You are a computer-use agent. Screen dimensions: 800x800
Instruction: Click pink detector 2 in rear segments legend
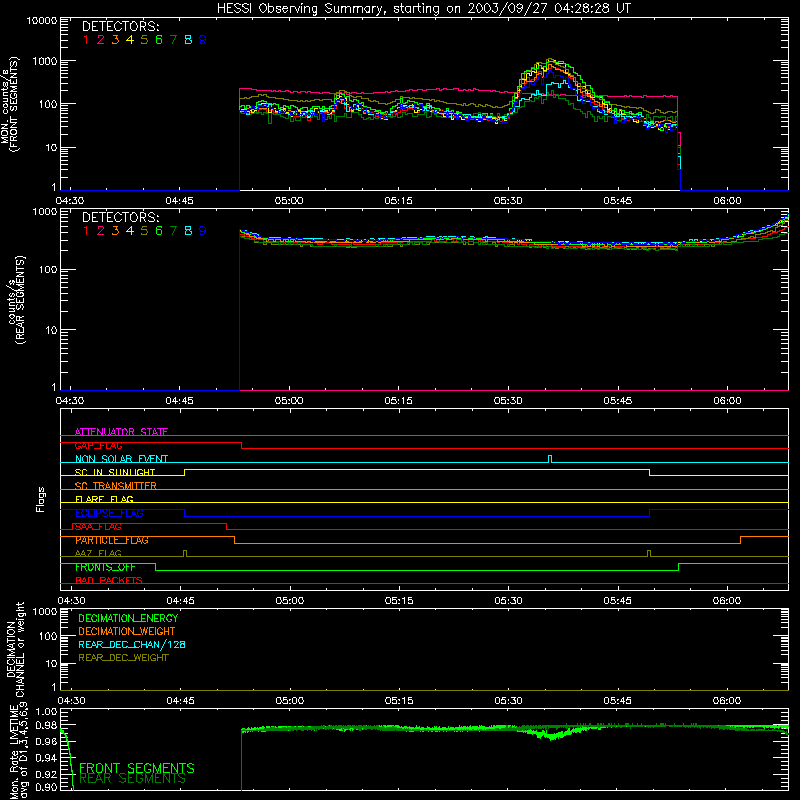tap(101, 231)
